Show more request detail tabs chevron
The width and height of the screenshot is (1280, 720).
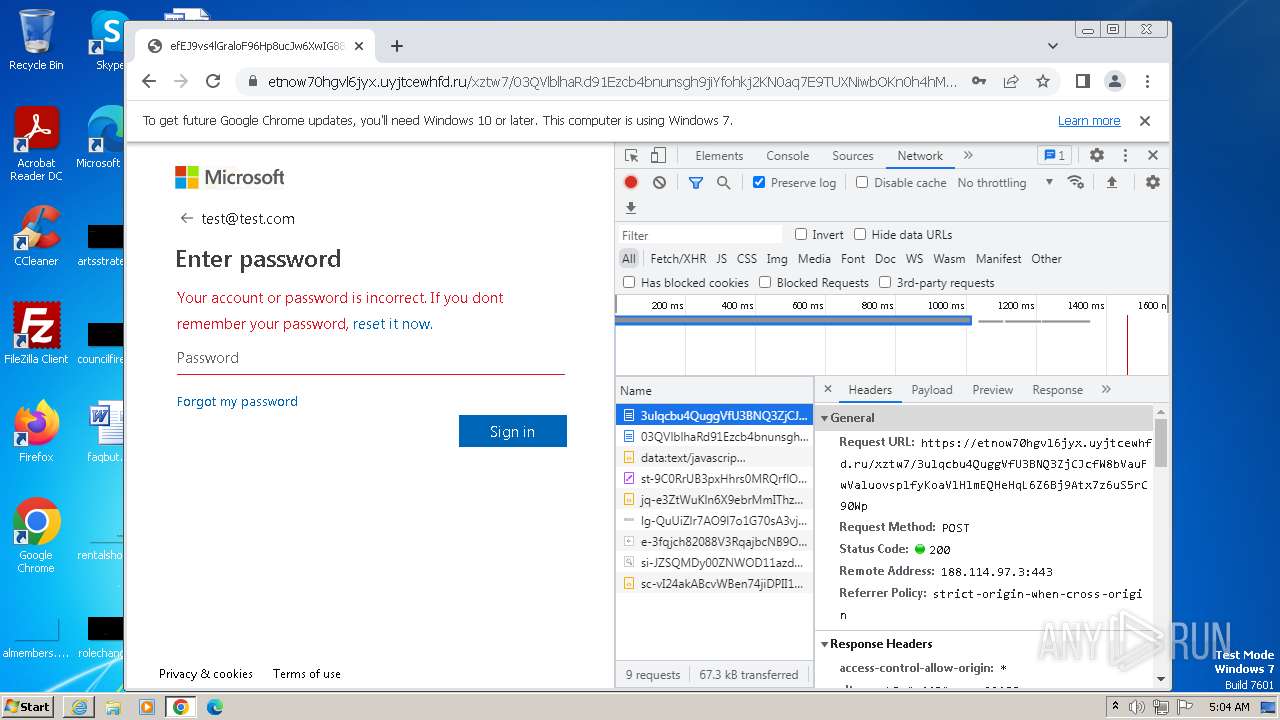pos(1106,390)
